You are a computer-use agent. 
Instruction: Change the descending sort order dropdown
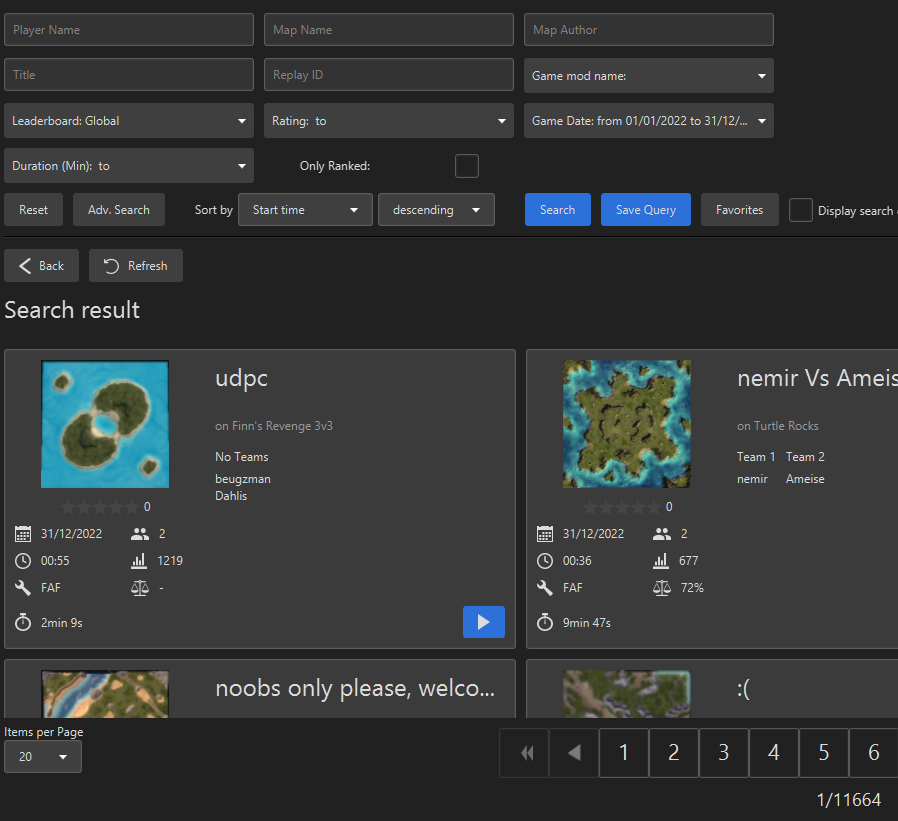pyautogui.click(x=436, y=210)
